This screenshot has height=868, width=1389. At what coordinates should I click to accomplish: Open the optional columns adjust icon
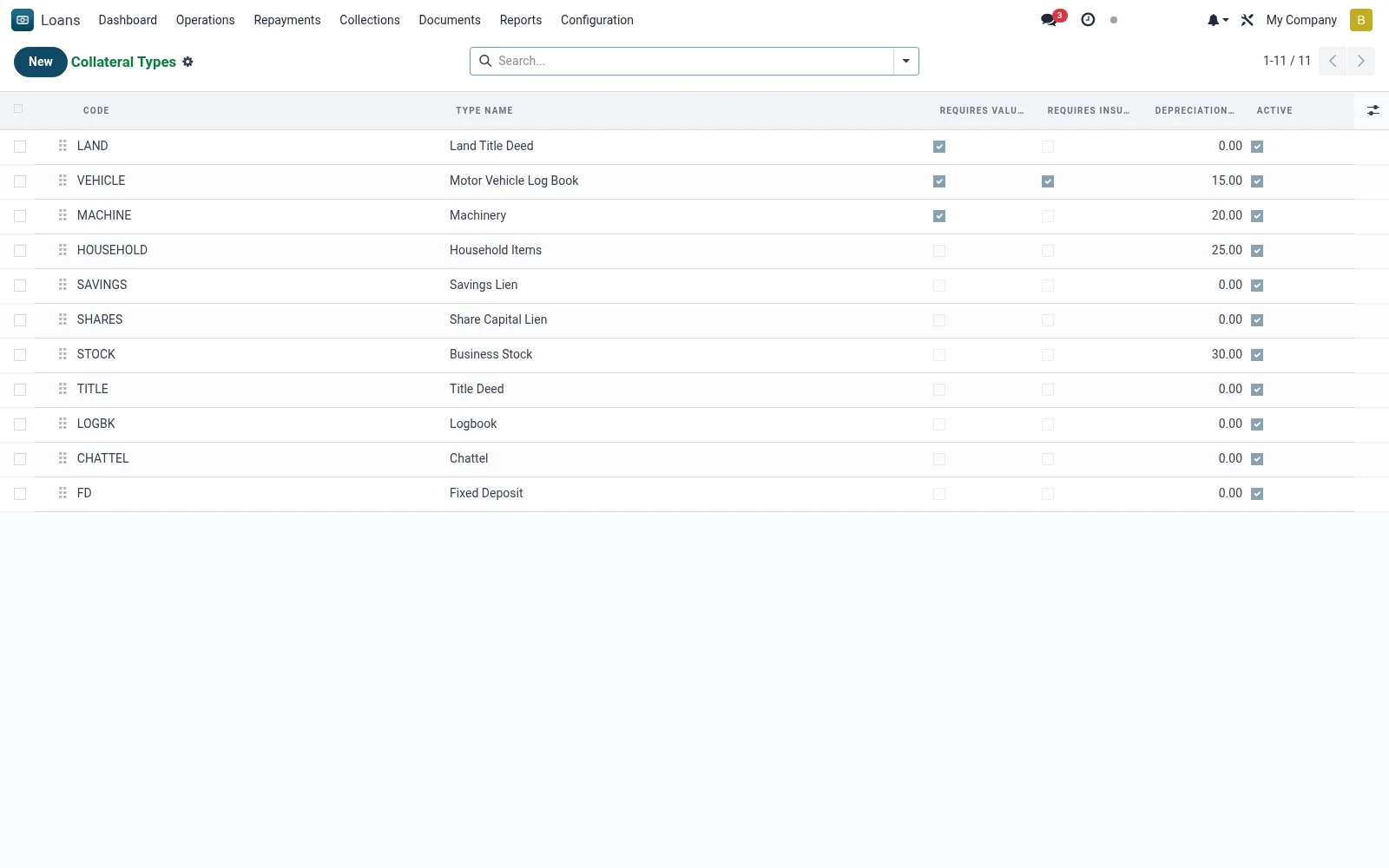click(1373, 110)
